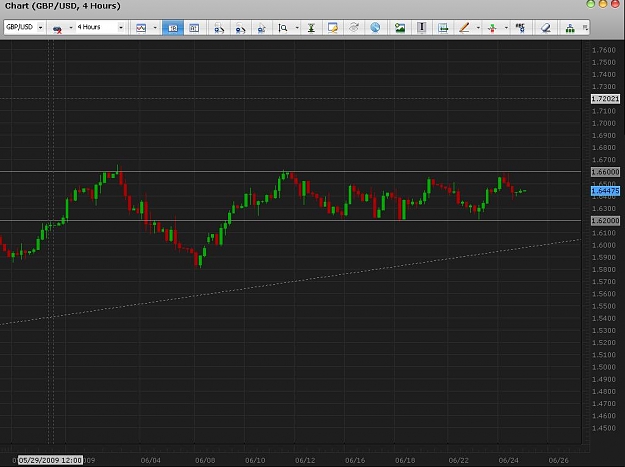This screenshot has height=467, width=625.
Task: Toggle the second chart mode button
Action: point(194,28)
